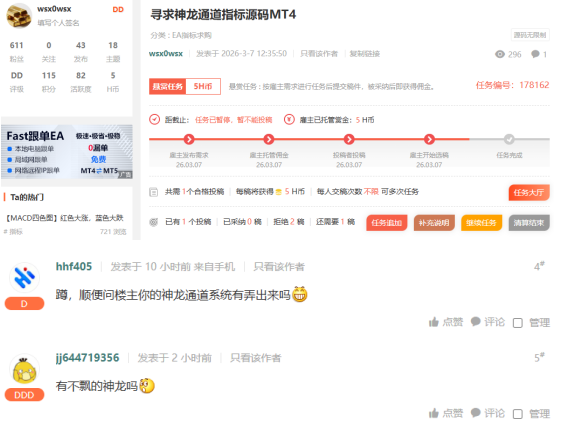Open the EA指标求购 category link
This screenshot has width=567, height=430.
coord(192,35)
